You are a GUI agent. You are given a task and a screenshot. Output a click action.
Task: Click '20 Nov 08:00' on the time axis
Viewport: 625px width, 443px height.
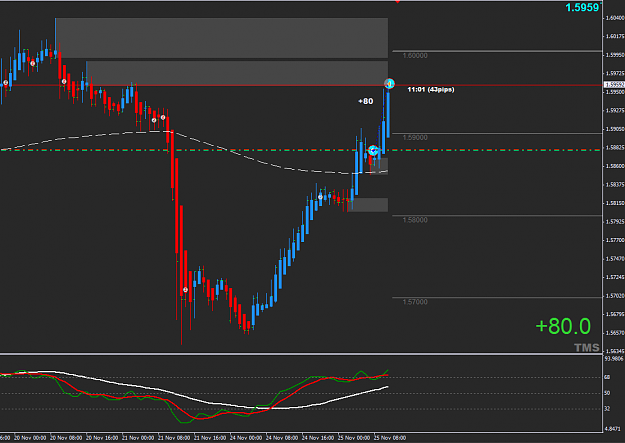(x=66, y=438)
